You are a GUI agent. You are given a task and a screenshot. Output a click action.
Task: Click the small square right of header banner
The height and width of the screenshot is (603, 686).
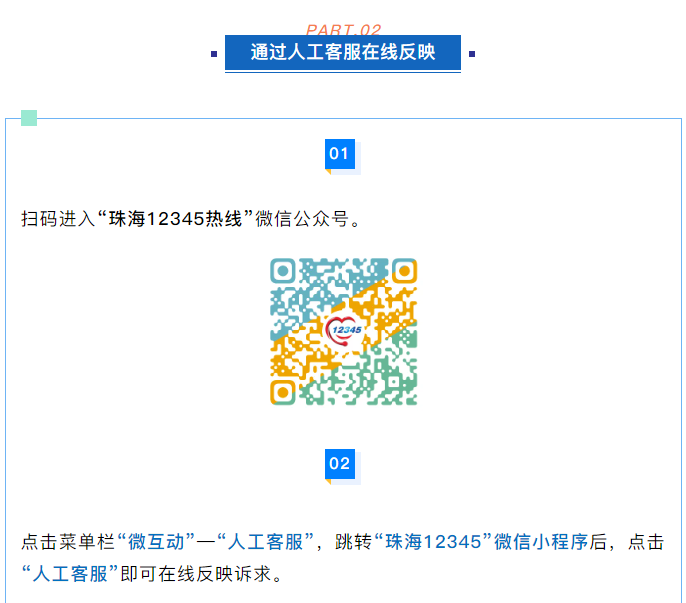tap(471, 54)
